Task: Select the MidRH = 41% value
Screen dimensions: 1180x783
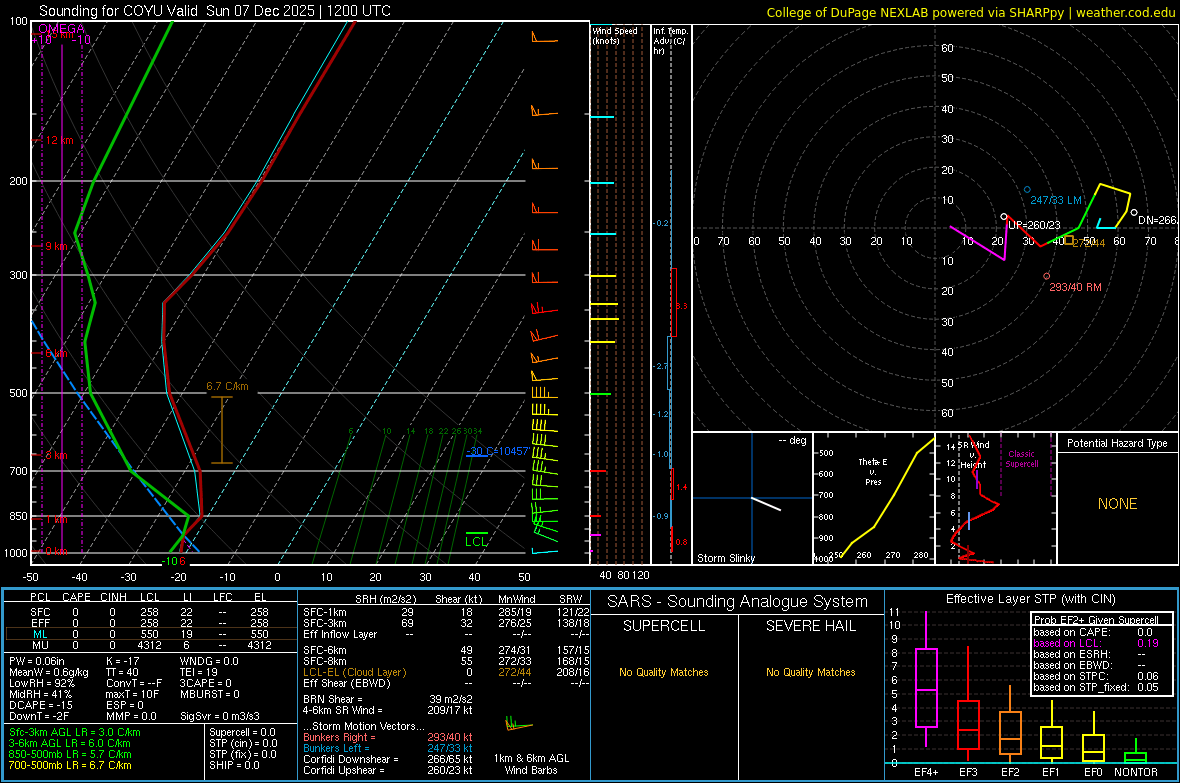Action: (x=41, y=694)
